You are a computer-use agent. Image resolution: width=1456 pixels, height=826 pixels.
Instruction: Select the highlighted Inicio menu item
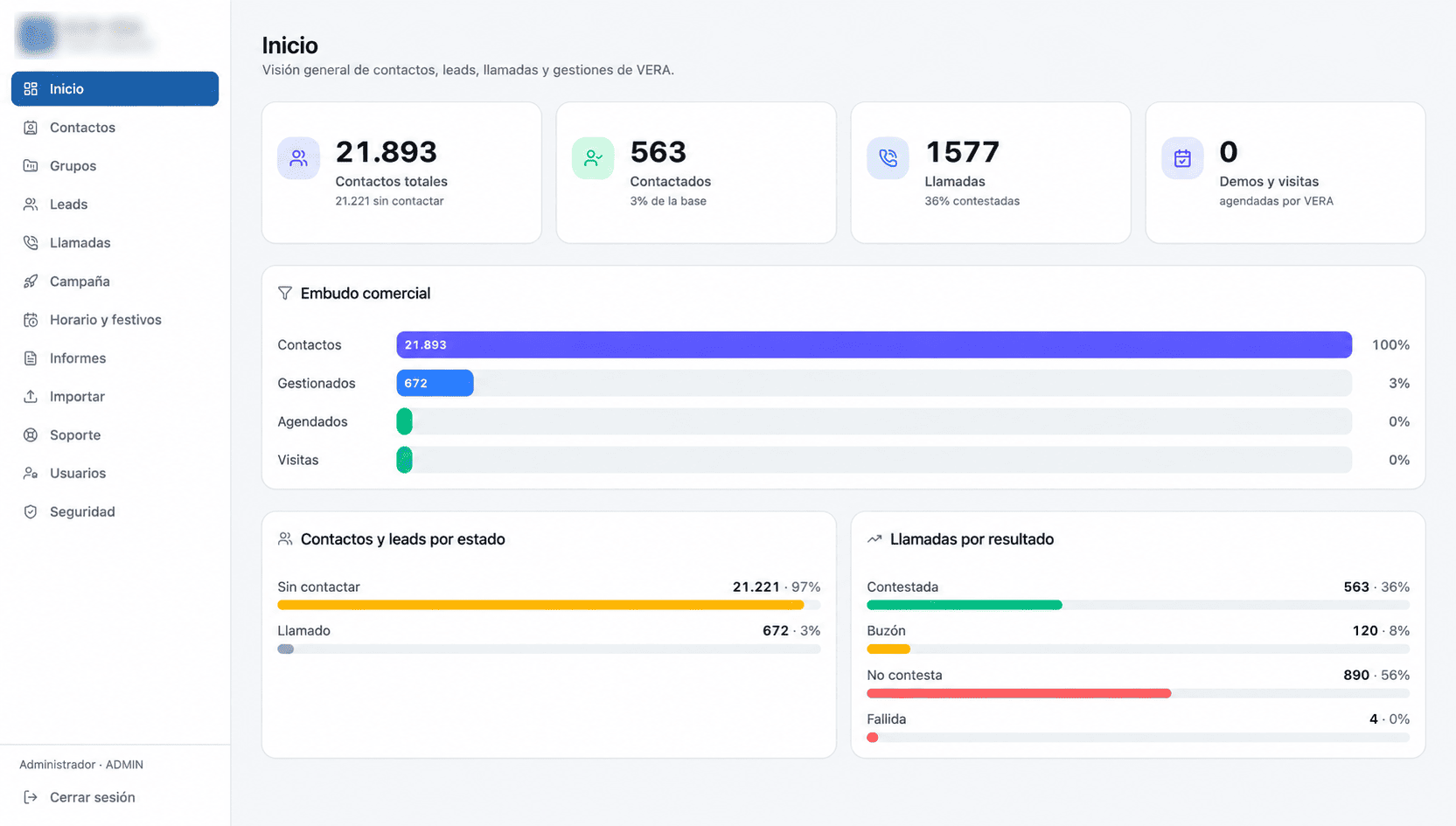click(115, 89)
